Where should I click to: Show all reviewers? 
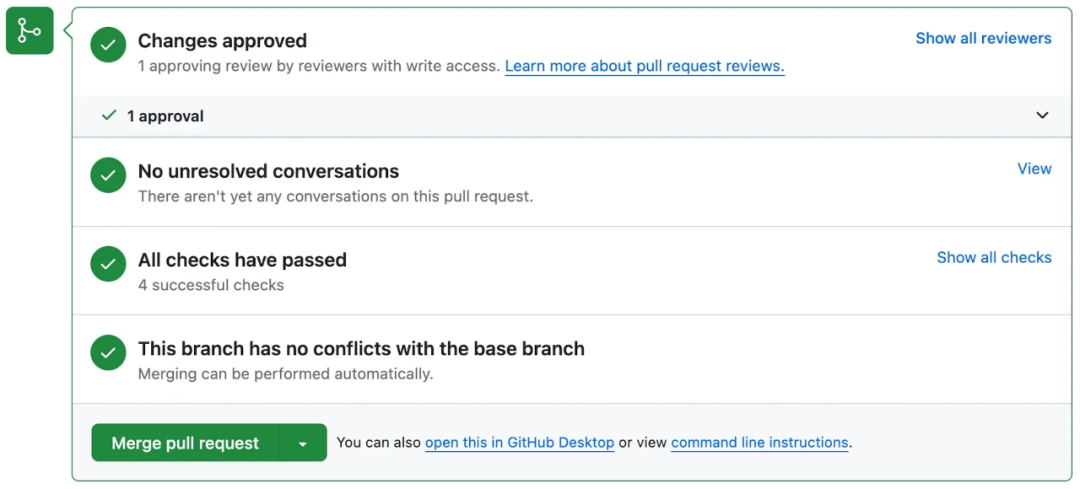click(x=983, y=38)
